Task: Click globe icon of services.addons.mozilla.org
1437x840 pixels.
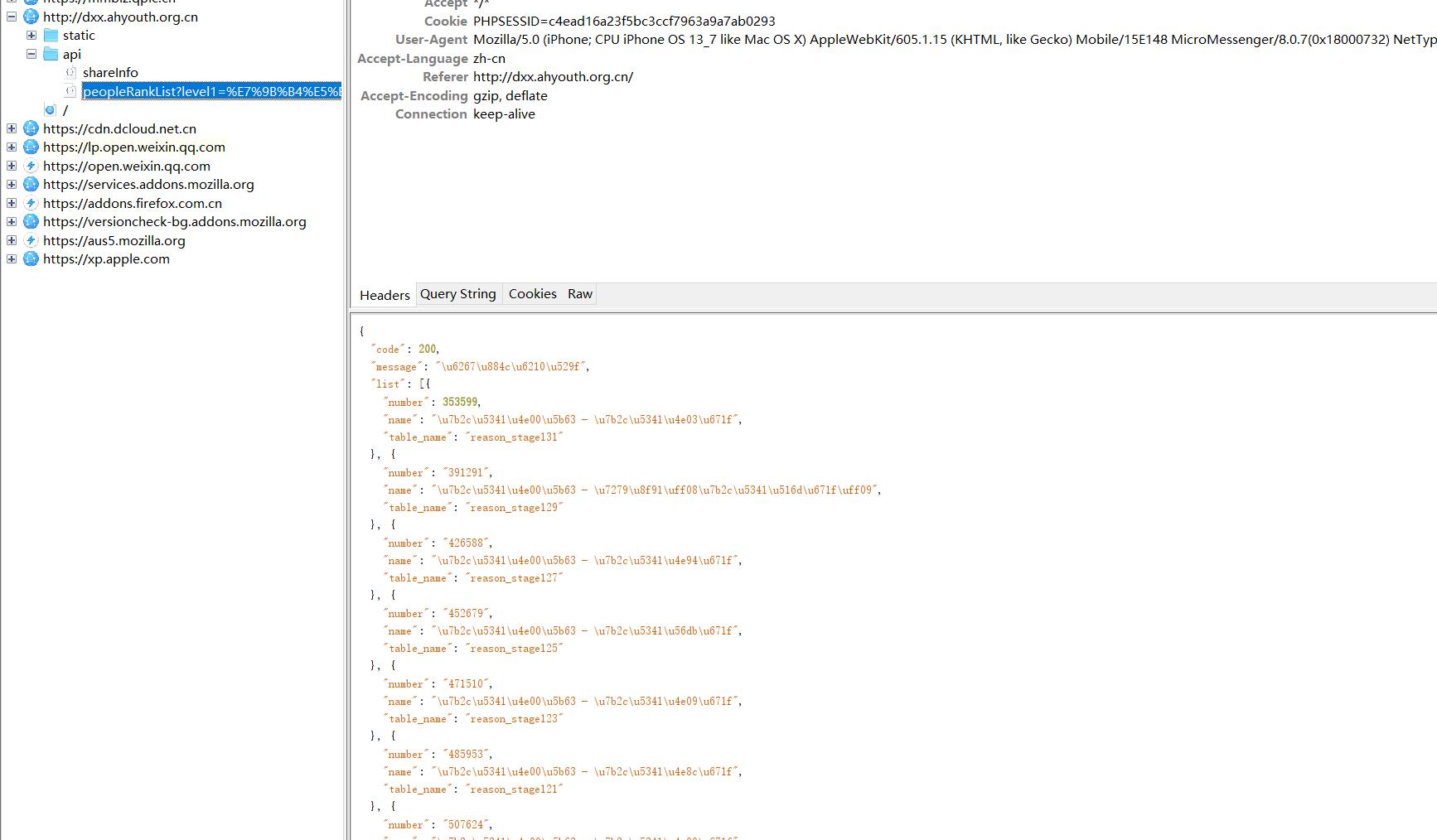Action: [x=31, y=184]
